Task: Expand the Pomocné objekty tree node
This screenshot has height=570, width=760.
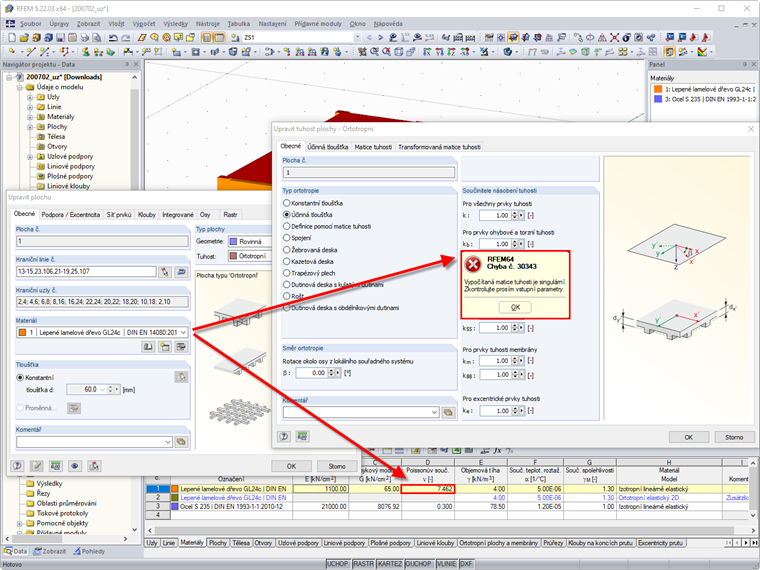Action: pos(20,523)
